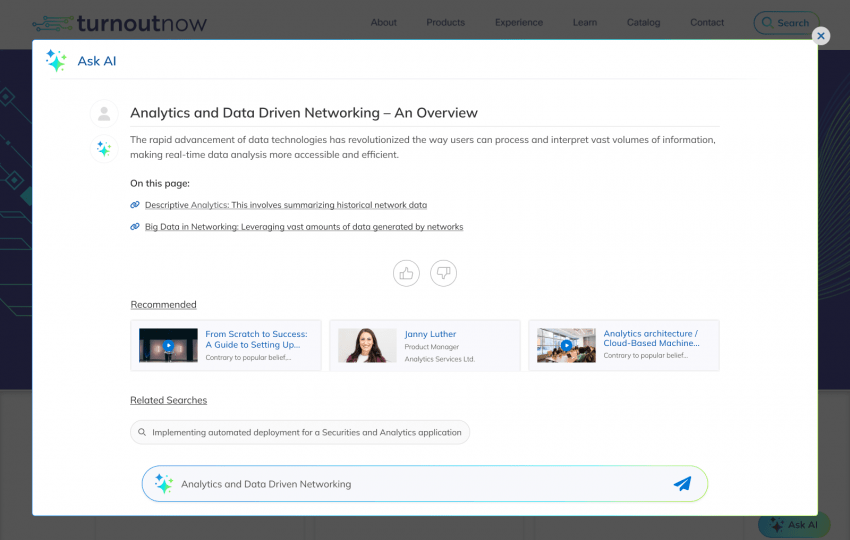Open Janny Luther's profile card
The width and height of the screenshot is (850, 540).
[424, 345]
